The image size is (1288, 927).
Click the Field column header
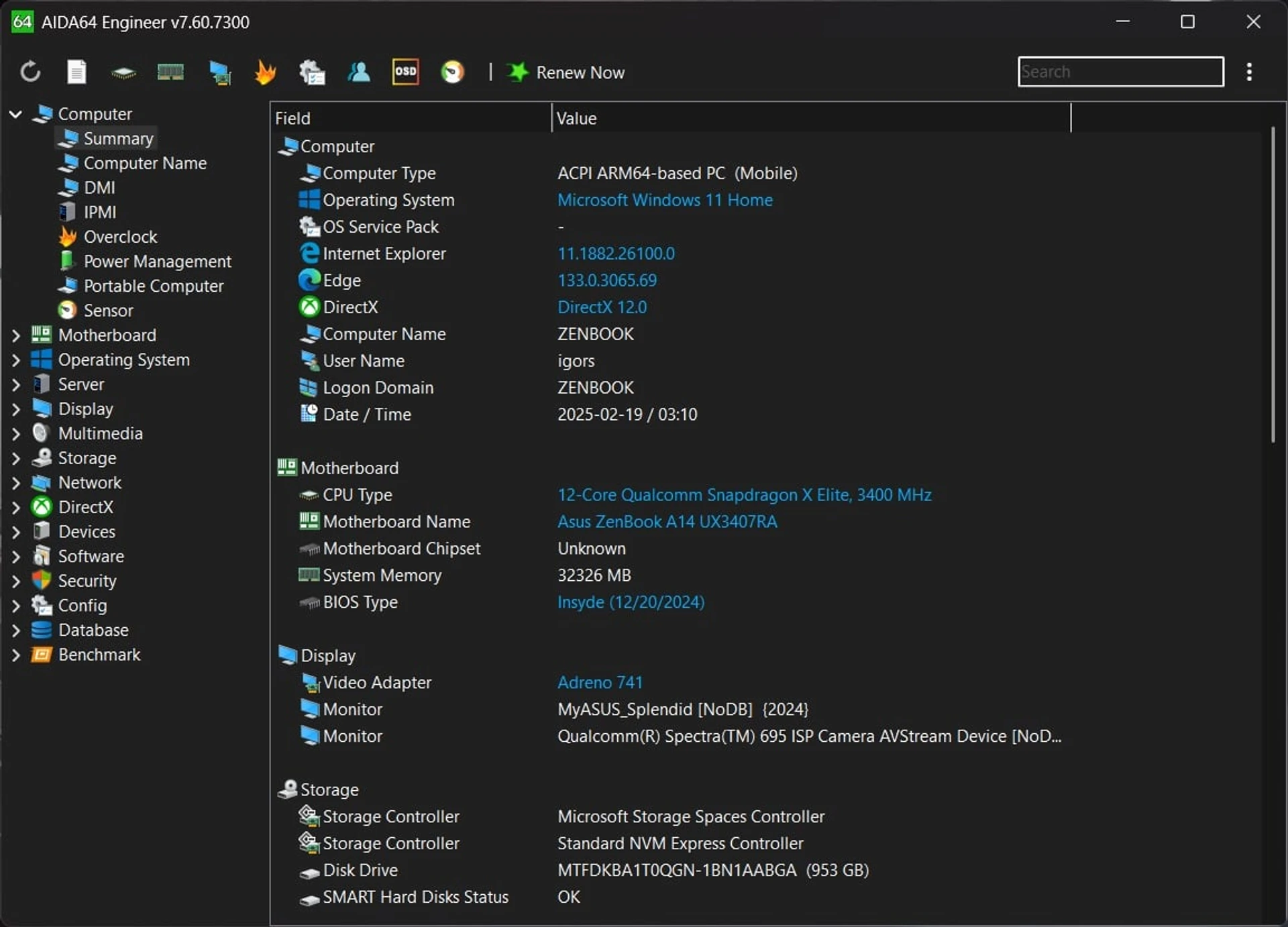pos(411,118)
